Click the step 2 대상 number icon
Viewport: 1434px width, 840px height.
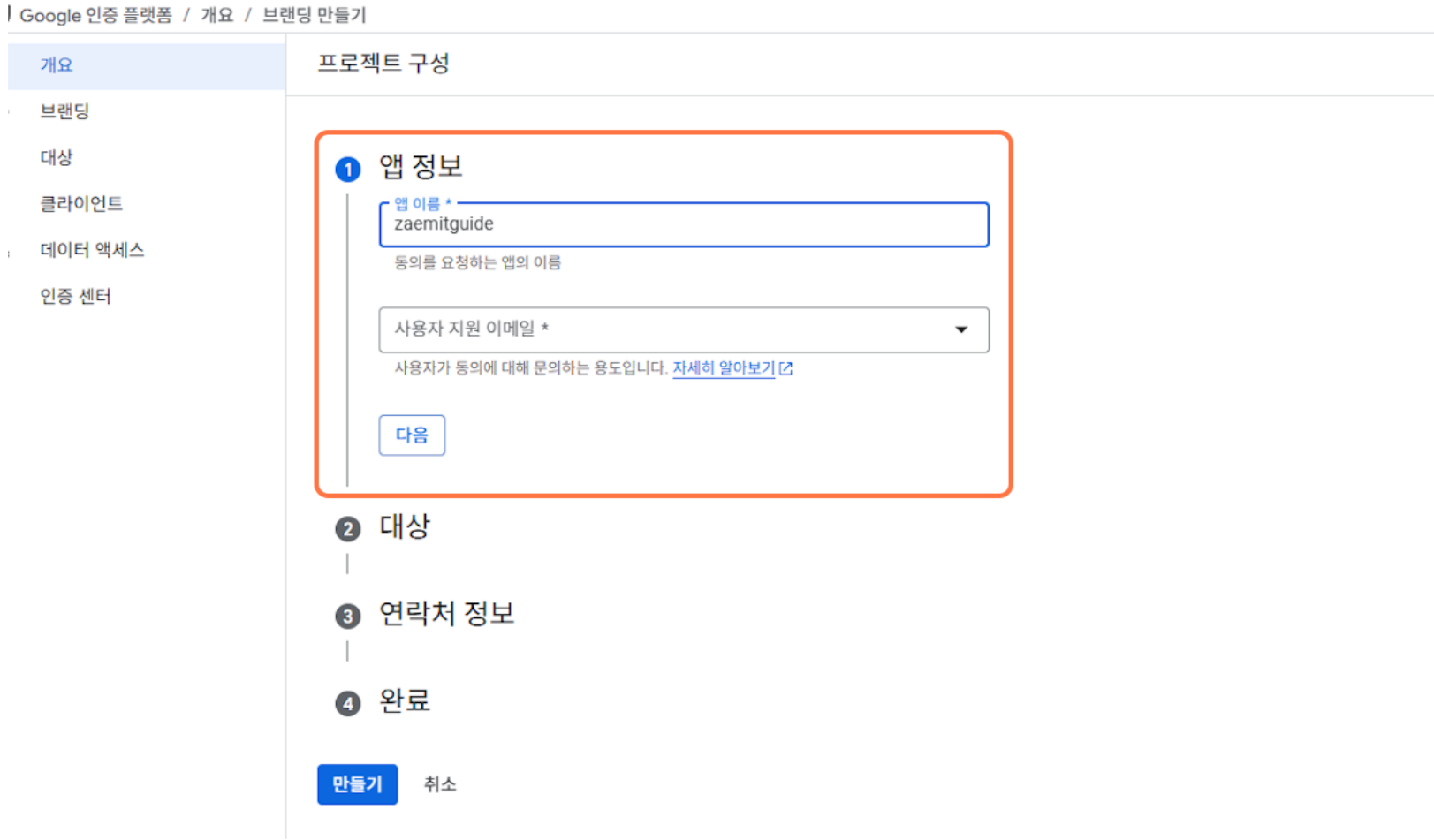(348, 529)
